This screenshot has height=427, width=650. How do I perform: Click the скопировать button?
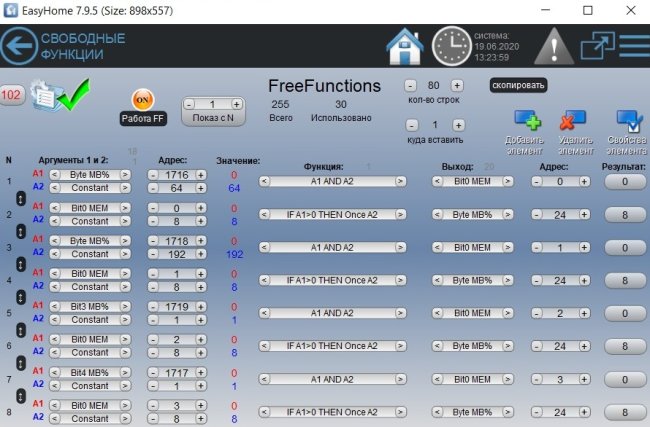click(518, 86)
